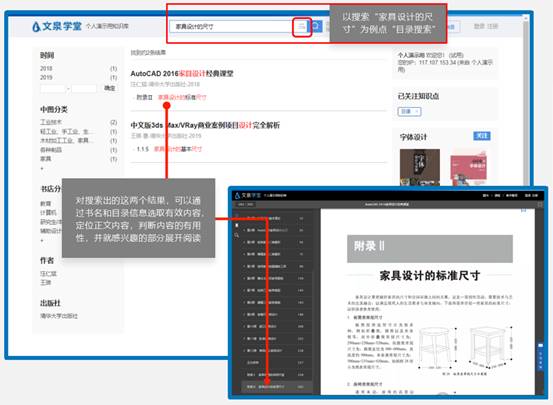Select the 家具 category filter
The width and height of the screenshot is (553, 405).
pyautogui.click(x=45, y=159)
